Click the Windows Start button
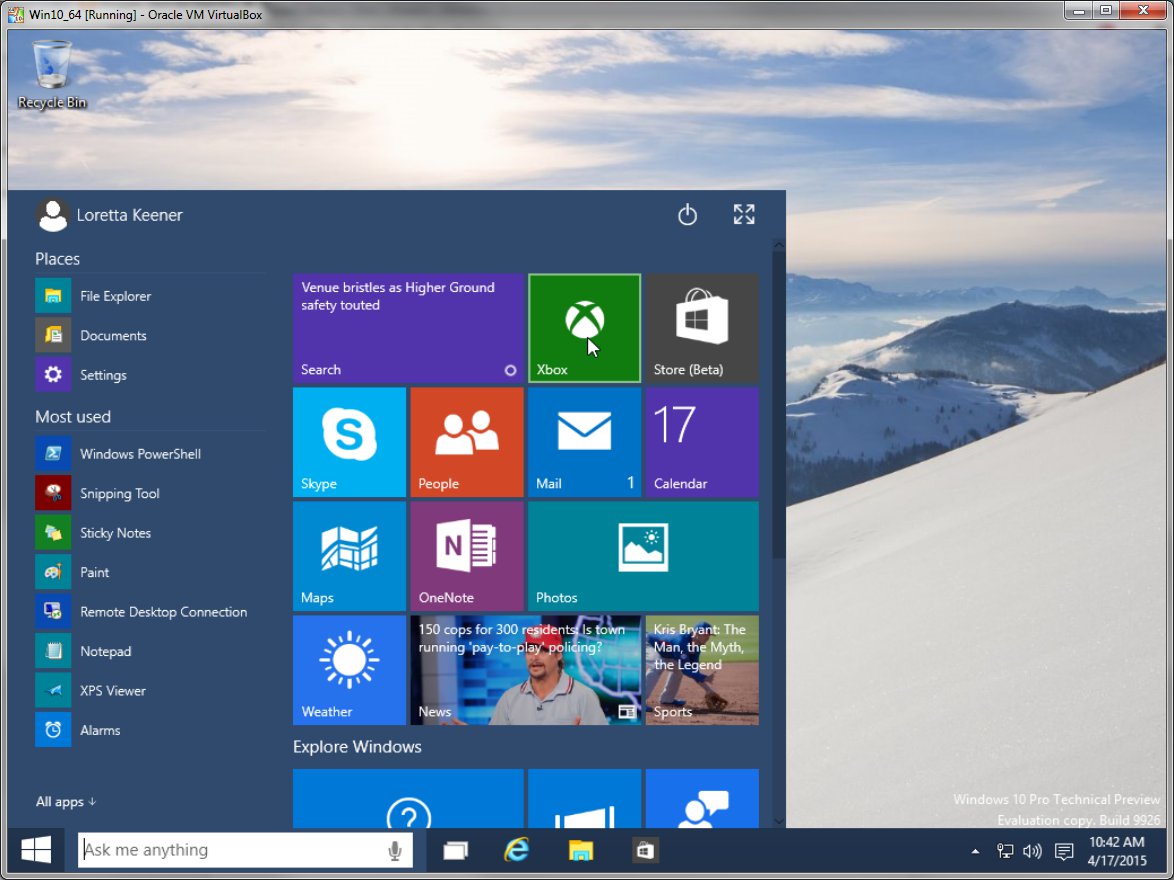The height and width of the screenshot is (880, 1174). (x=36, y=850)
